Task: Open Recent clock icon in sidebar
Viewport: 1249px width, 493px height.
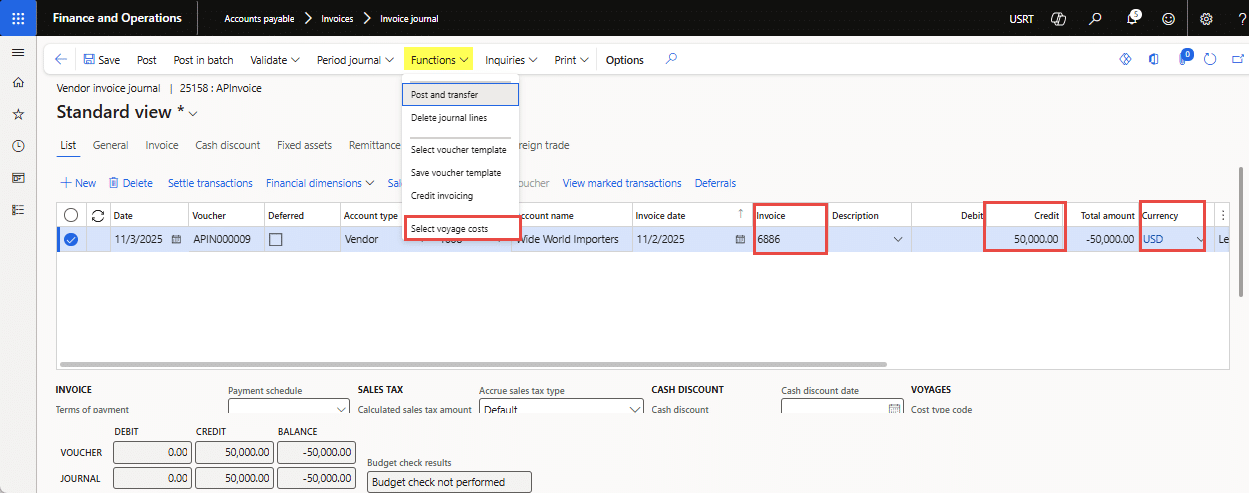Action: pyautogui.click(x=18, y=146)
